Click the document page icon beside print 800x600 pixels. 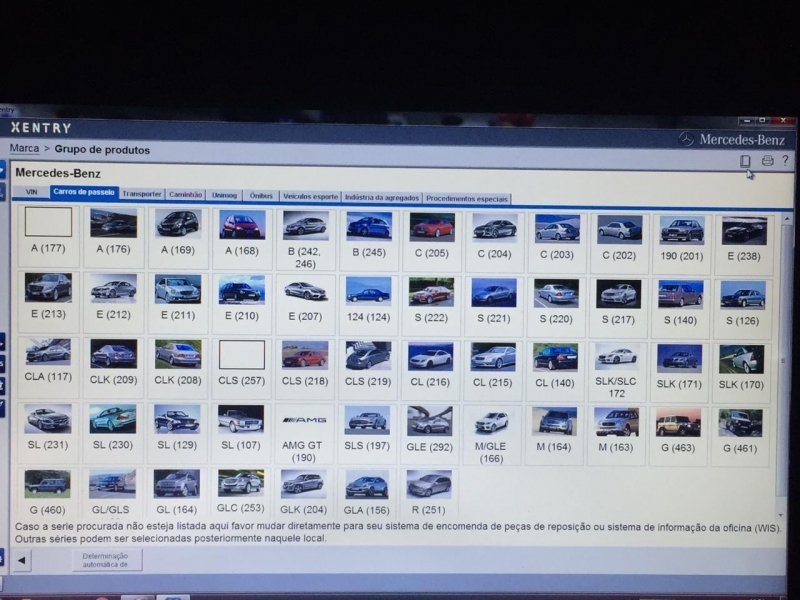[745, 161]
